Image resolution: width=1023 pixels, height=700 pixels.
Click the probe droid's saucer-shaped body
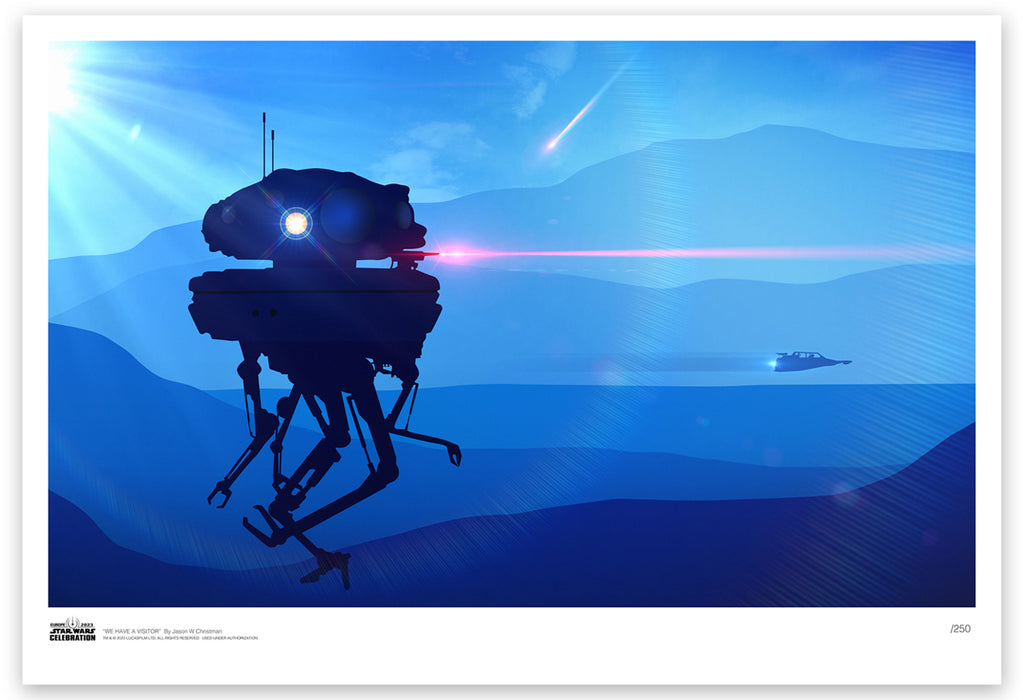315,300
